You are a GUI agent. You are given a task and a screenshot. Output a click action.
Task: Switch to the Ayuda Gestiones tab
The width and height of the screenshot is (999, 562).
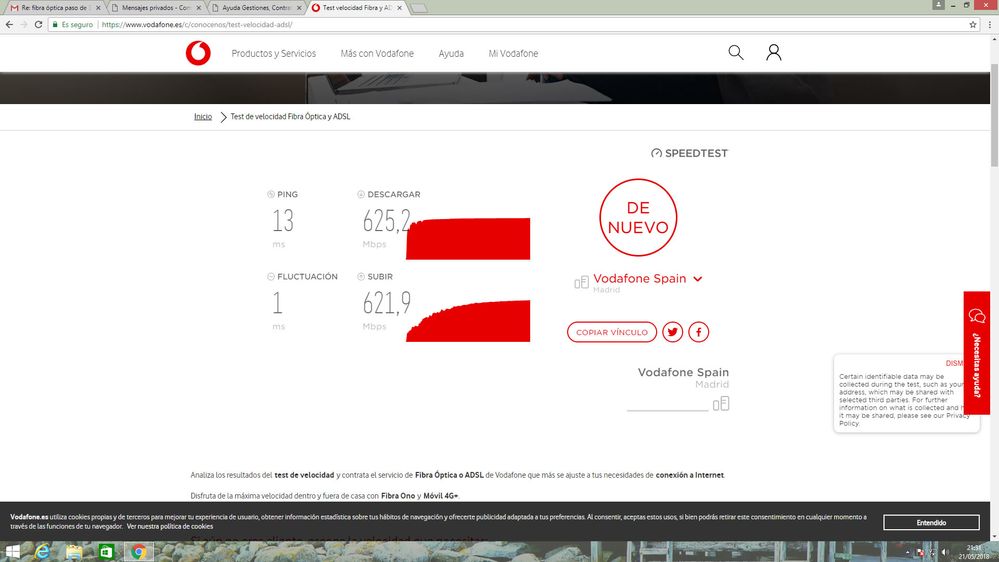(x=257, y=8)
